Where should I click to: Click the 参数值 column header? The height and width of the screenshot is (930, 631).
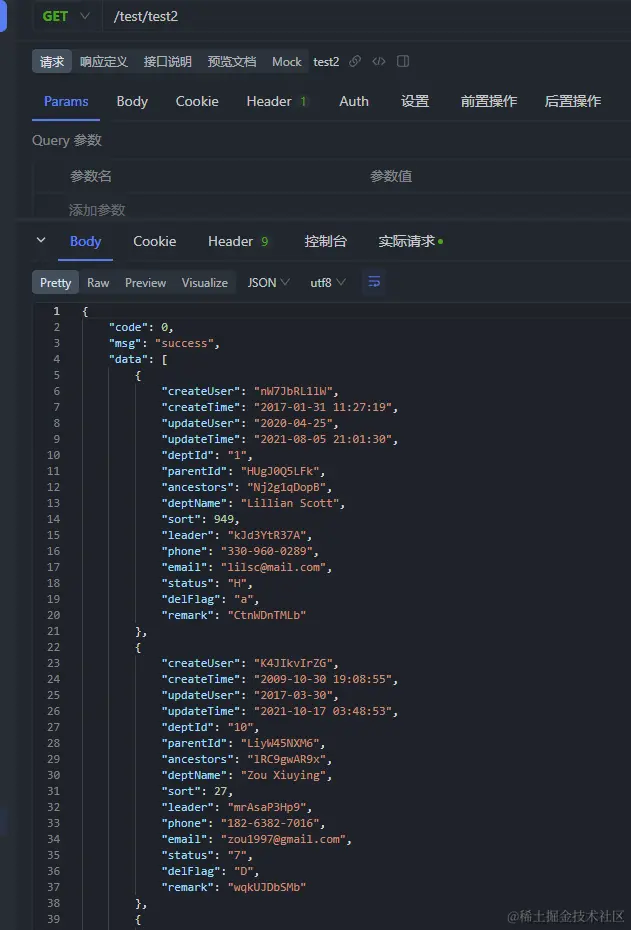391,176
